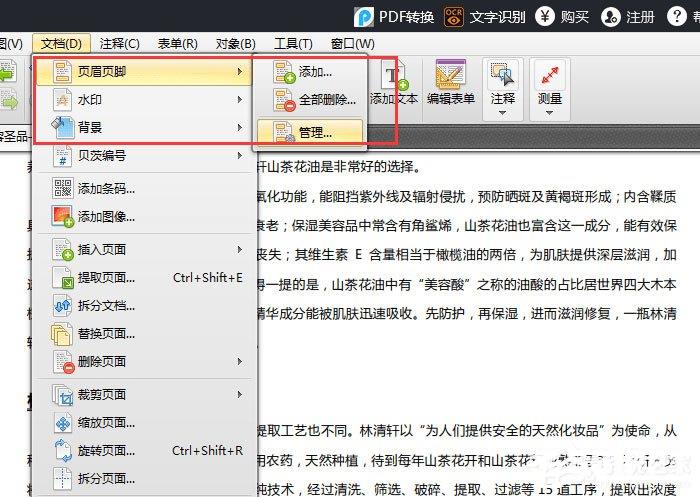
Task: Click the 测量 ruler toolbar icon
Action: click(550, 75)
